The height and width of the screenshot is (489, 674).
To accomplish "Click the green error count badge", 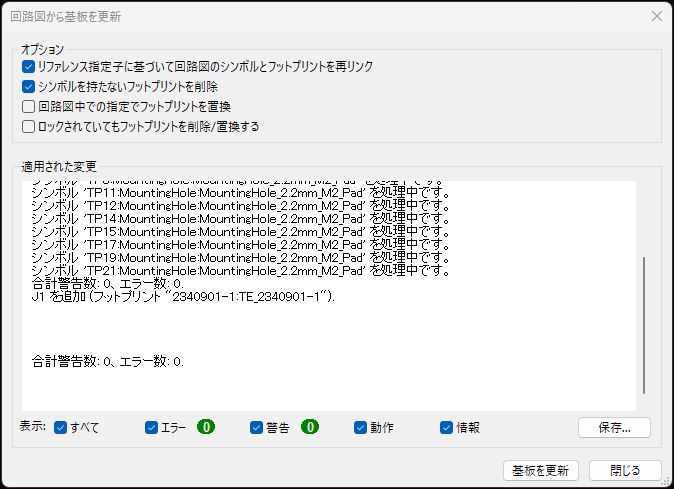I will (206, 427).
